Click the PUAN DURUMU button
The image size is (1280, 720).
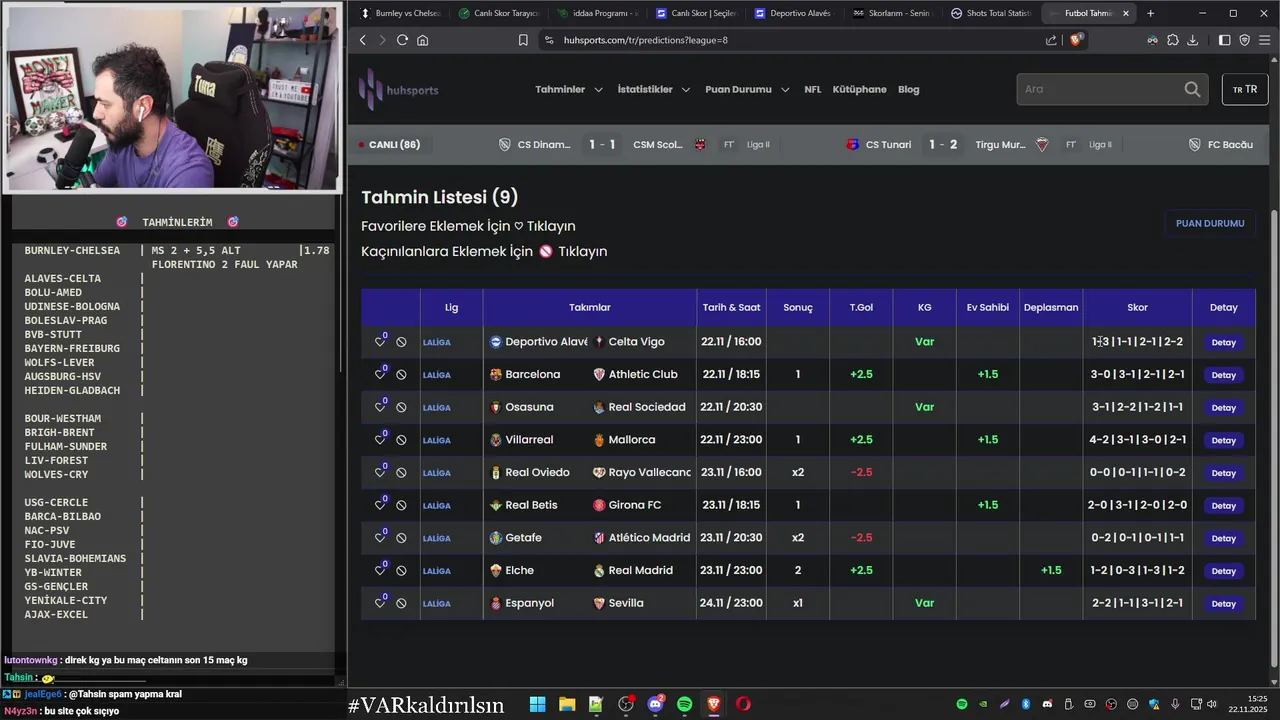pos(1210,223)
